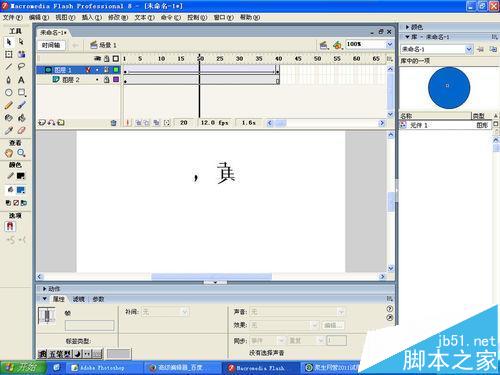Click insert layer icon below layers
500x375 pixels.
point(42,123)
